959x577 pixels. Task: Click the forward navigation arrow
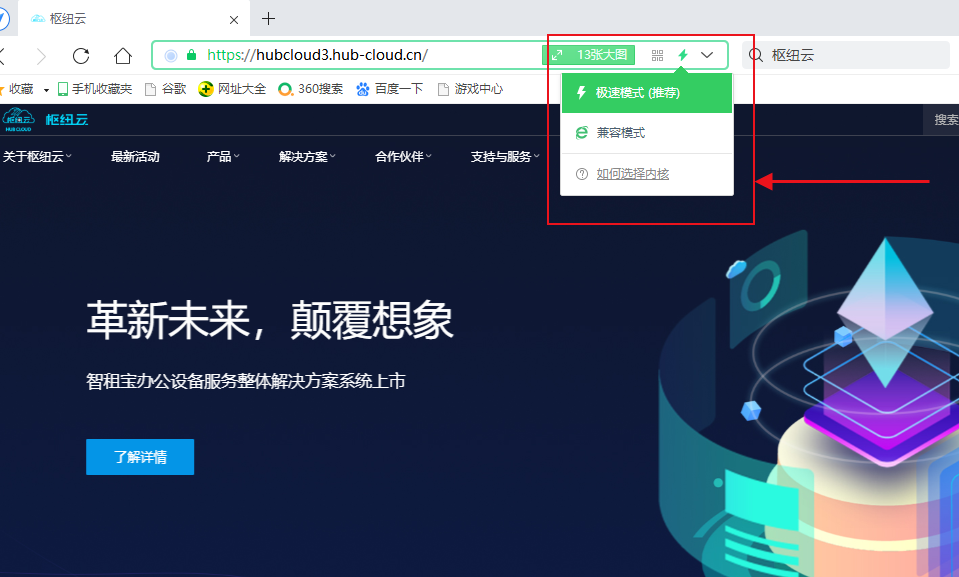(41, 56)
